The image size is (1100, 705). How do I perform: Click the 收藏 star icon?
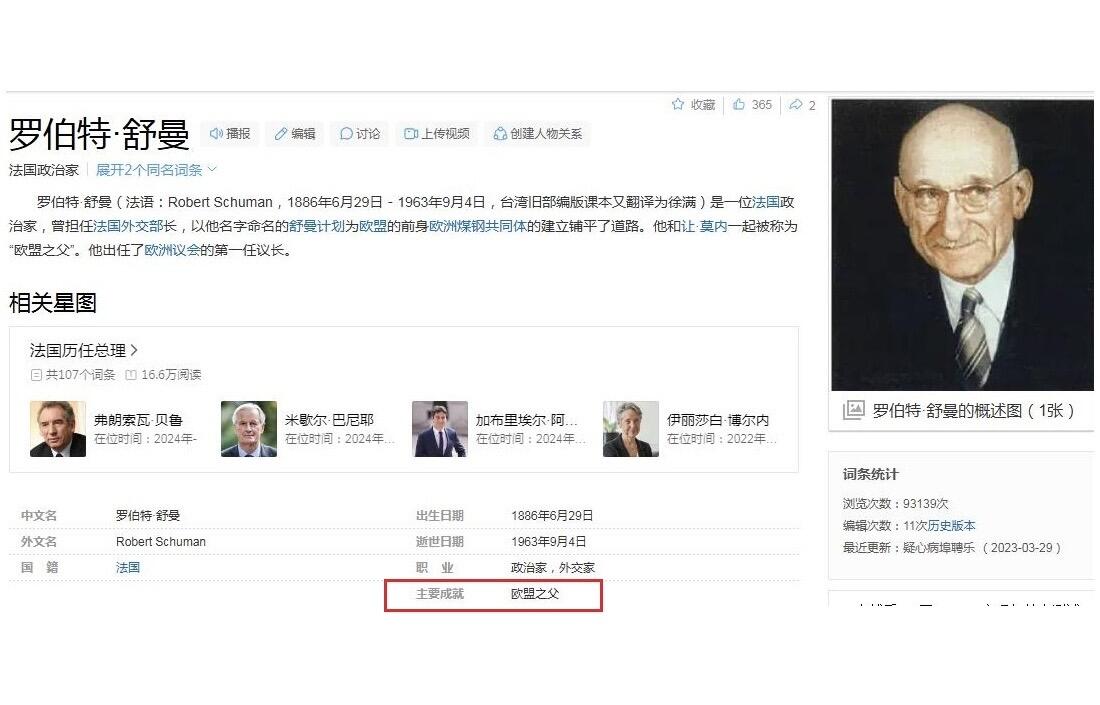[x=678, y=105]
